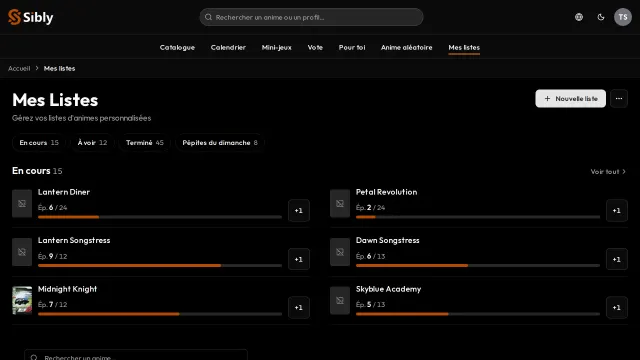This screenshot has width=640, height=360.
Task: Click the Ép. 2 / 24 text
Action: [370, 207]
